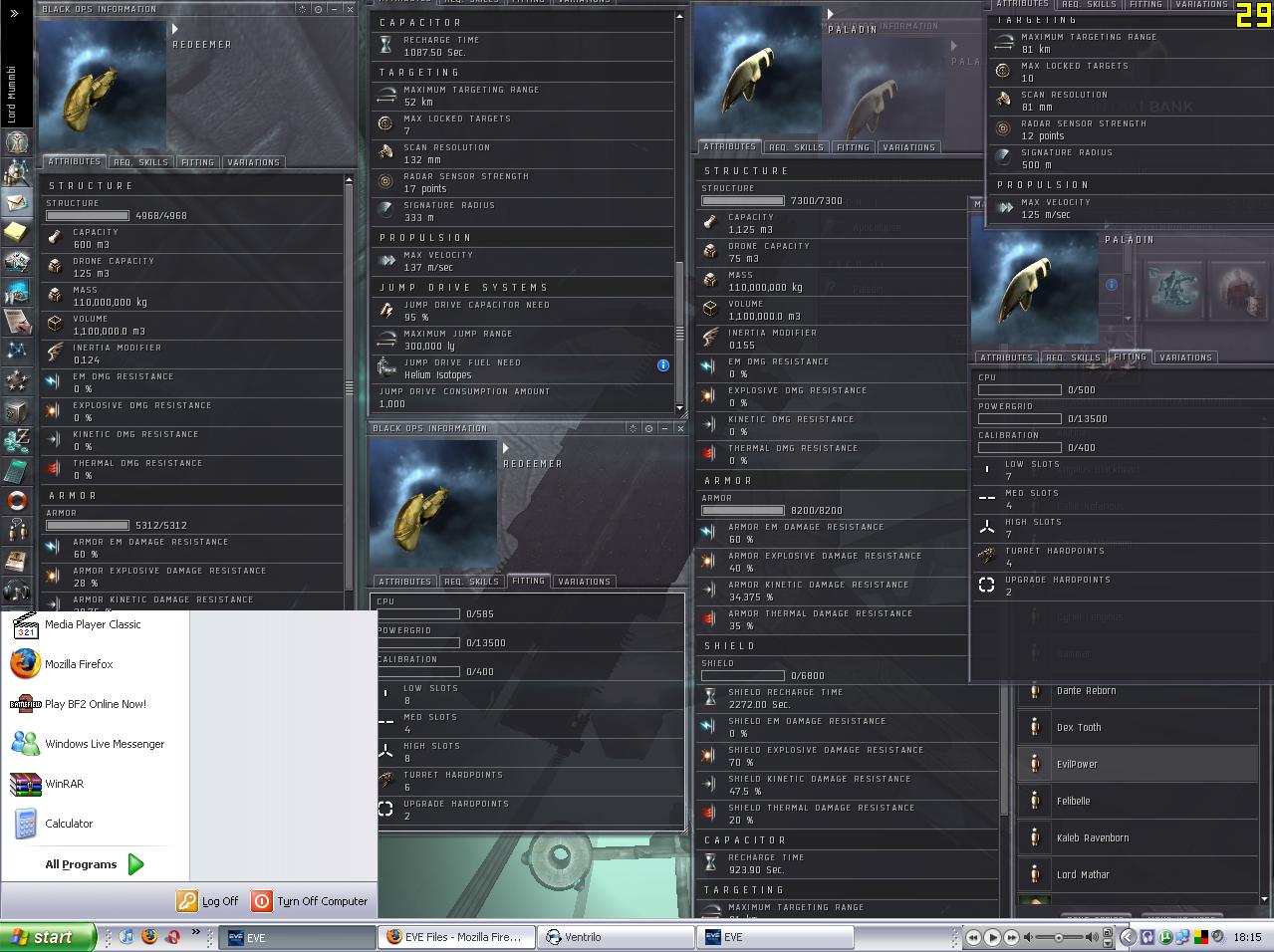
Task: Open the help lifebuoy icon in sidebar
Action: coord(16,500)
